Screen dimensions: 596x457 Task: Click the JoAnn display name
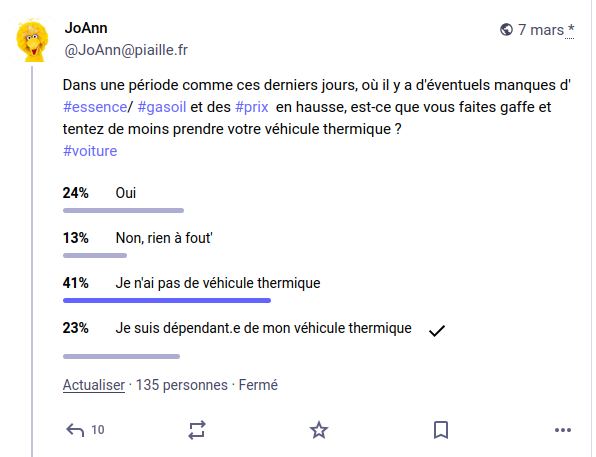tap(86, 28)
